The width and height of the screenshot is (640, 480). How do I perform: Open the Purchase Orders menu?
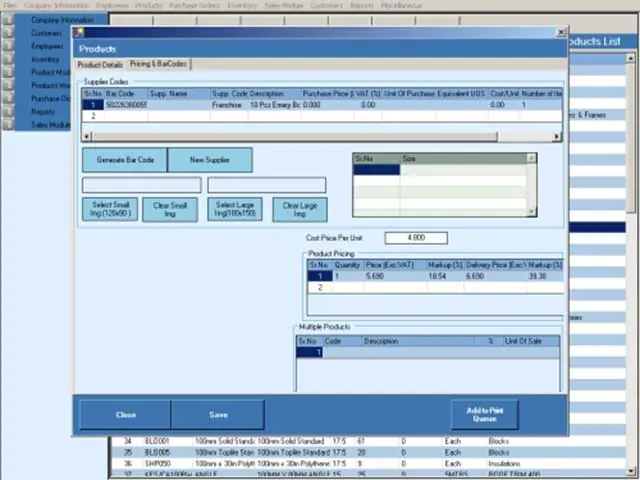point(194,5)
